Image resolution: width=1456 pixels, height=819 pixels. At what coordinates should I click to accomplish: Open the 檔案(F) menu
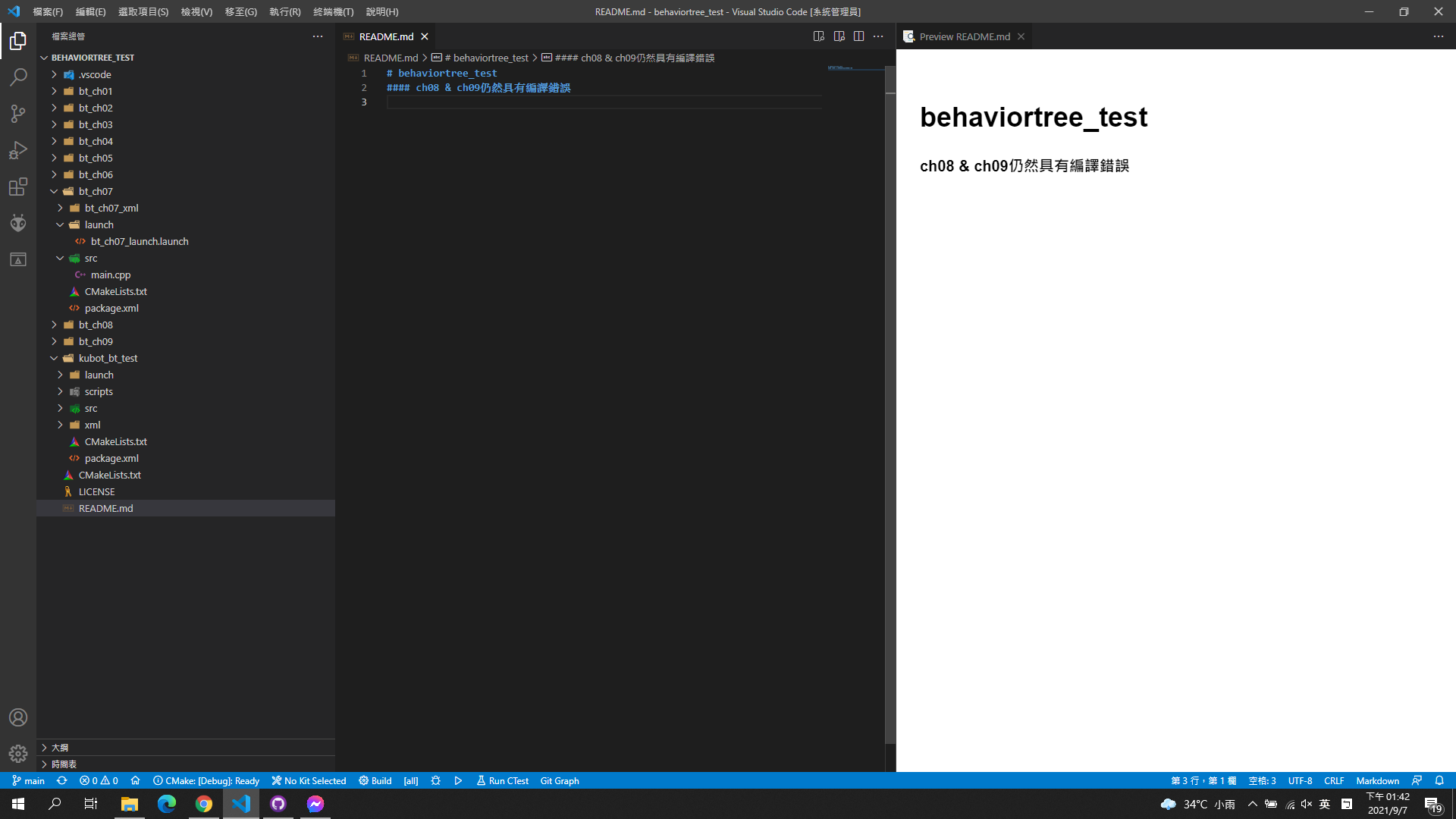48,11
